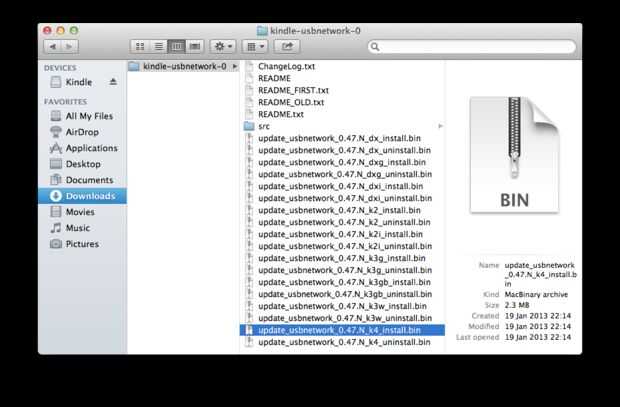The image size is (620, 407).
Task: Click into the Finder search field
Action: pyautogui.click(x=471, y=47)
